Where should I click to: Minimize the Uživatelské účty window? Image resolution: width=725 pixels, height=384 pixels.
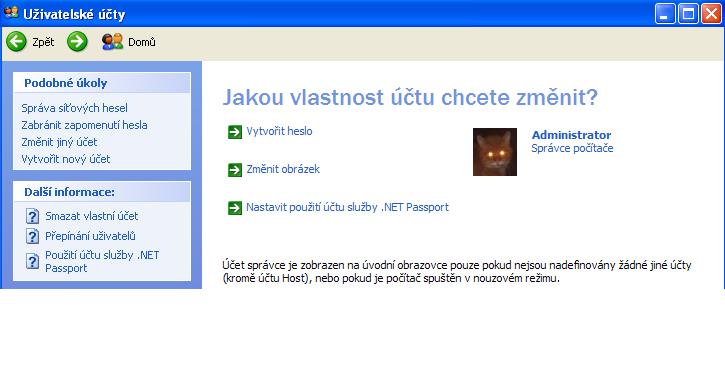tap(665, 13)
